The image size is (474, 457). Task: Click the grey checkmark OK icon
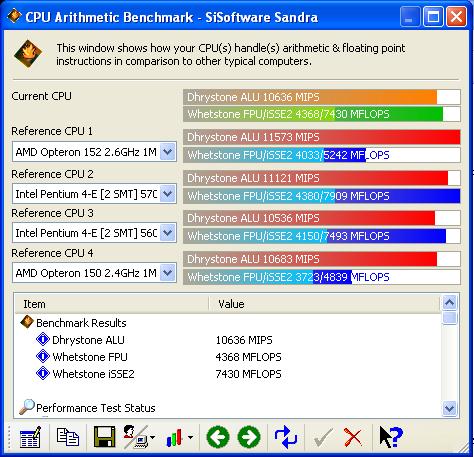pyautogui.click(x=323, y=437)
